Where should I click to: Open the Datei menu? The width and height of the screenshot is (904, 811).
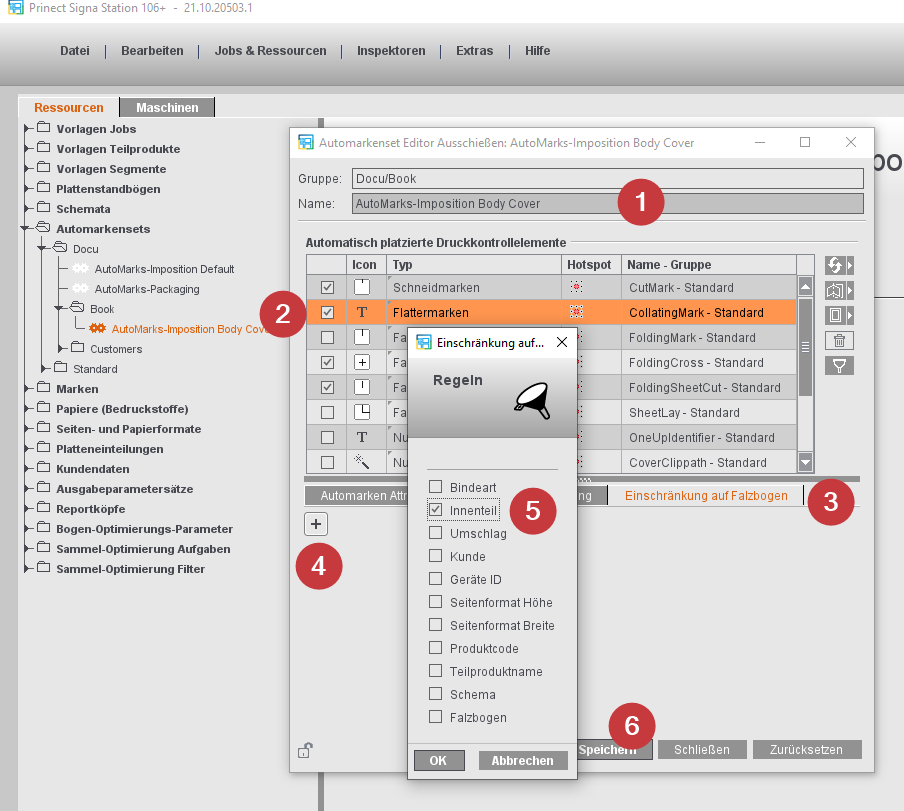click(x=75, y=51)
